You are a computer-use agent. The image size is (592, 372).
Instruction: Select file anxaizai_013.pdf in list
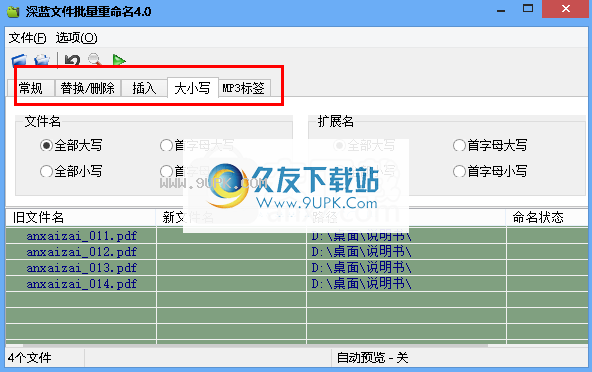[x=82, y=268]
